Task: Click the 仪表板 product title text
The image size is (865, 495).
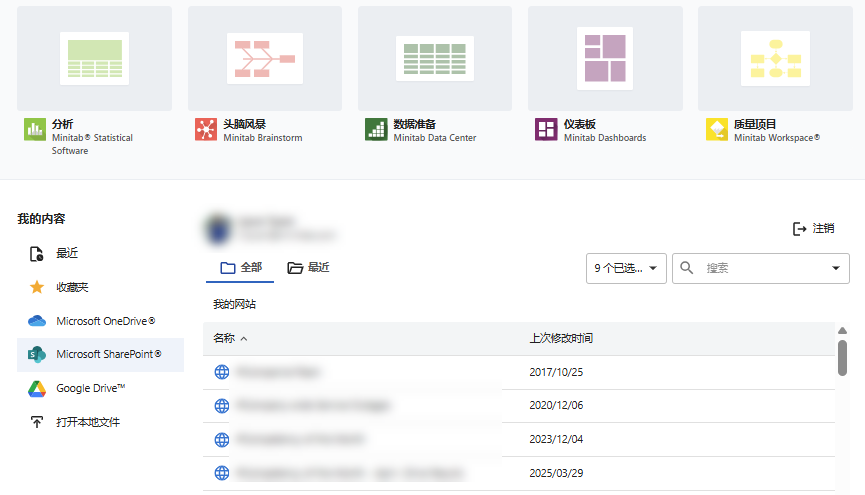Action: 580,124
